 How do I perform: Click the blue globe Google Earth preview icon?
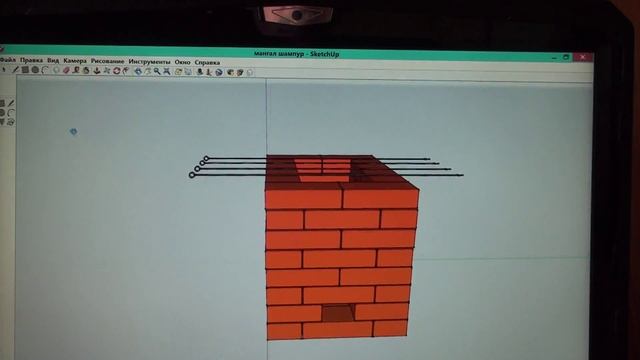pyautogui.click(x=219, y=72)
